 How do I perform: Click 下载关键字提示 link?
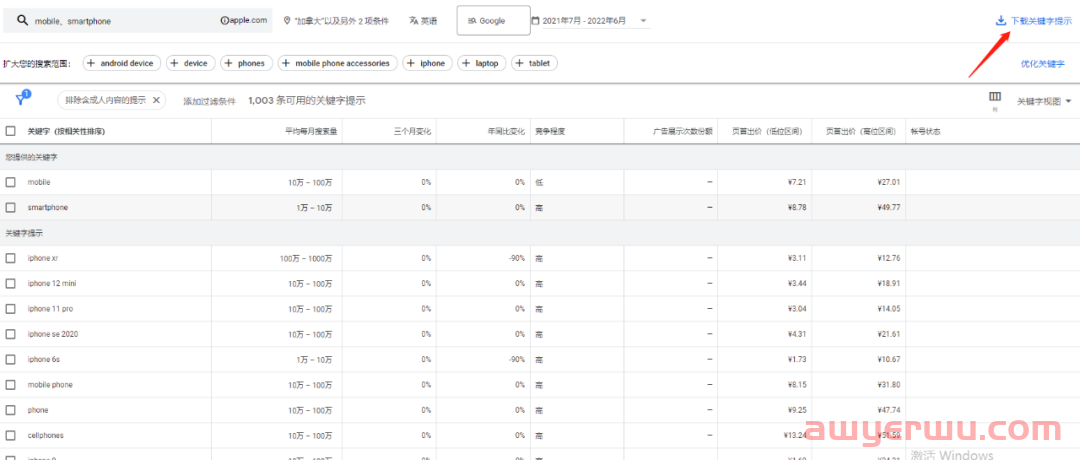(1041, 21)
